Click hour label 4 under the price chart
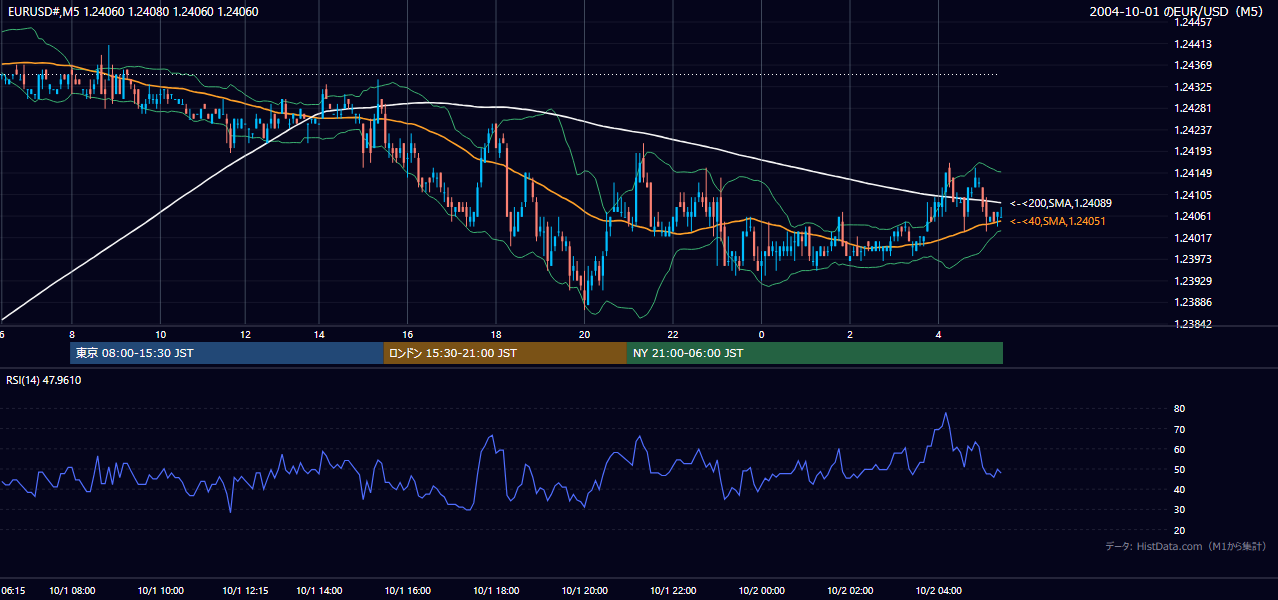 pyautogui.click(x=938, y=334)
